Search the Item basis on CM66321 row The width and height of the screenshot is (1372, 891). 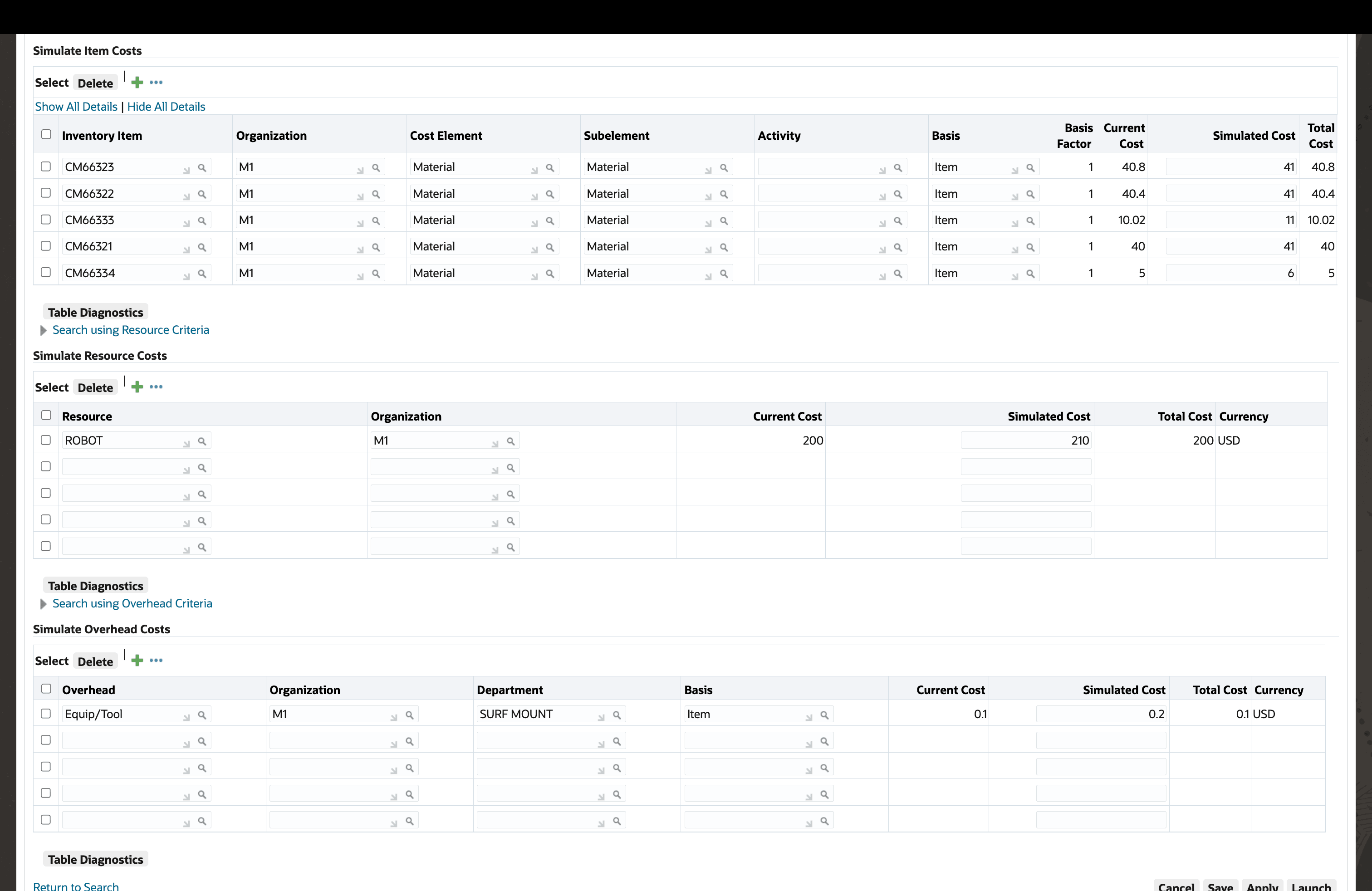pyautogui.click(x=1031, y=247)
